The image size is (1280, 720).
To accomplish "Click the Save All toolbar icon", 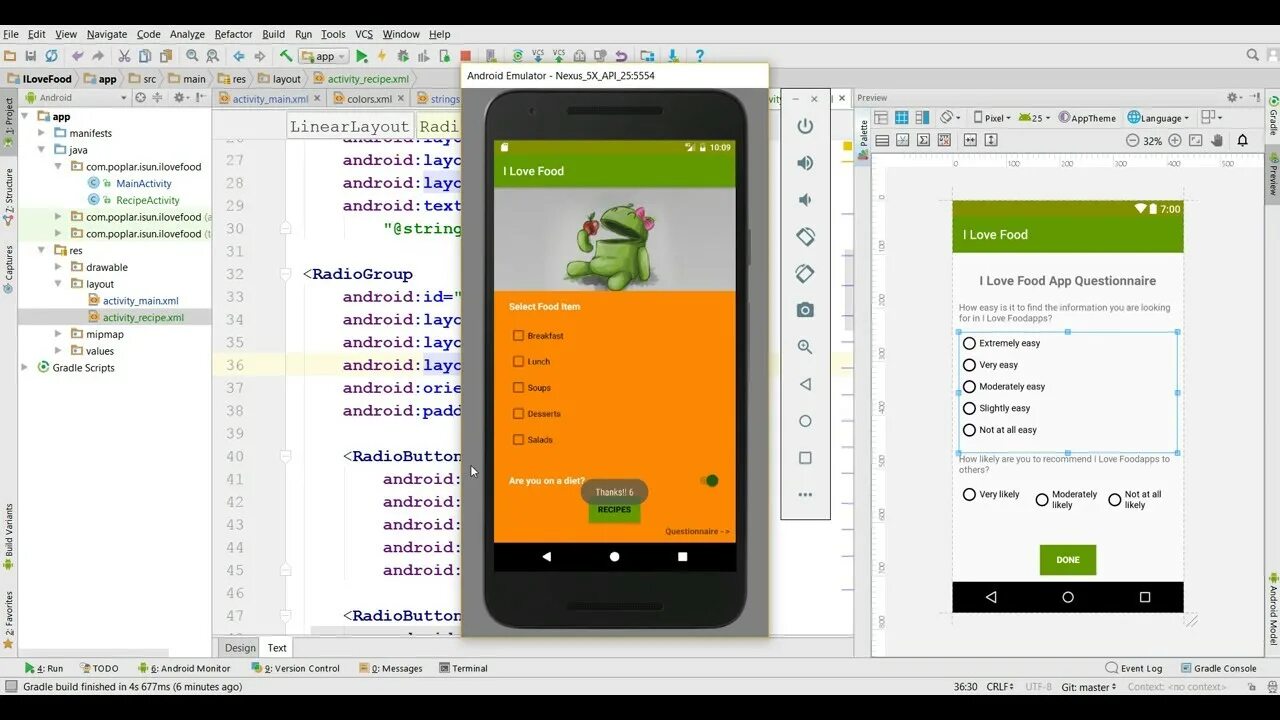I will coord(31,56).
